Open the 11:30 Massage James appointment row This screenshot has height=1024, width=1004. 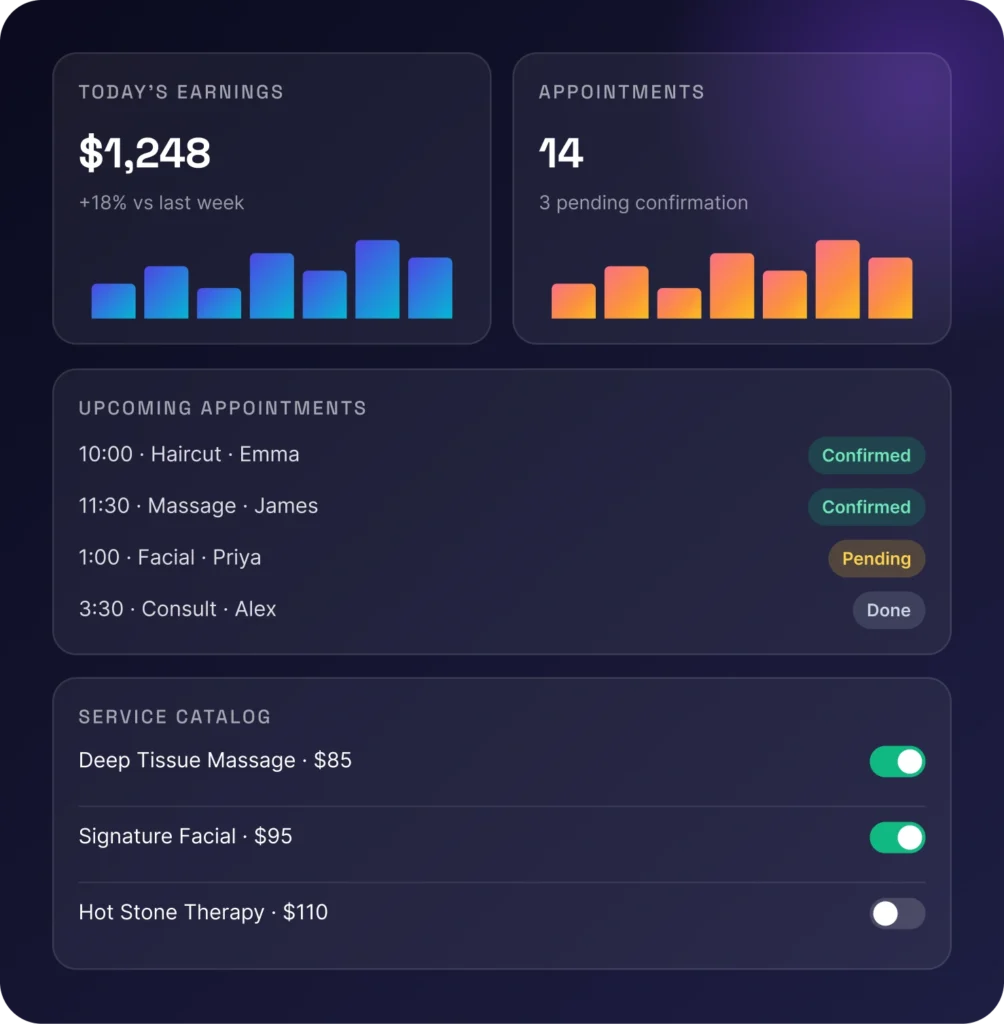pos(502,506)
